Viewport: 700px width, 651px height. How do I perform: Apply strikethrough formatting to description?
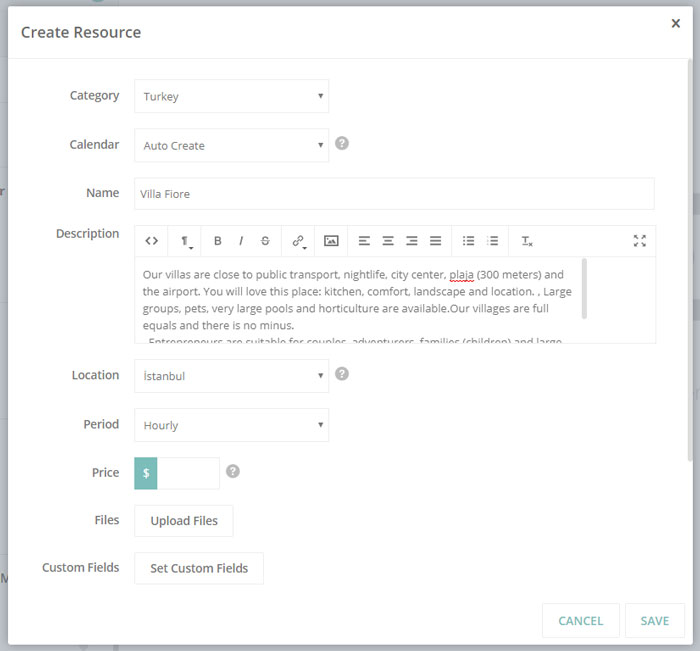click(265, 241)
